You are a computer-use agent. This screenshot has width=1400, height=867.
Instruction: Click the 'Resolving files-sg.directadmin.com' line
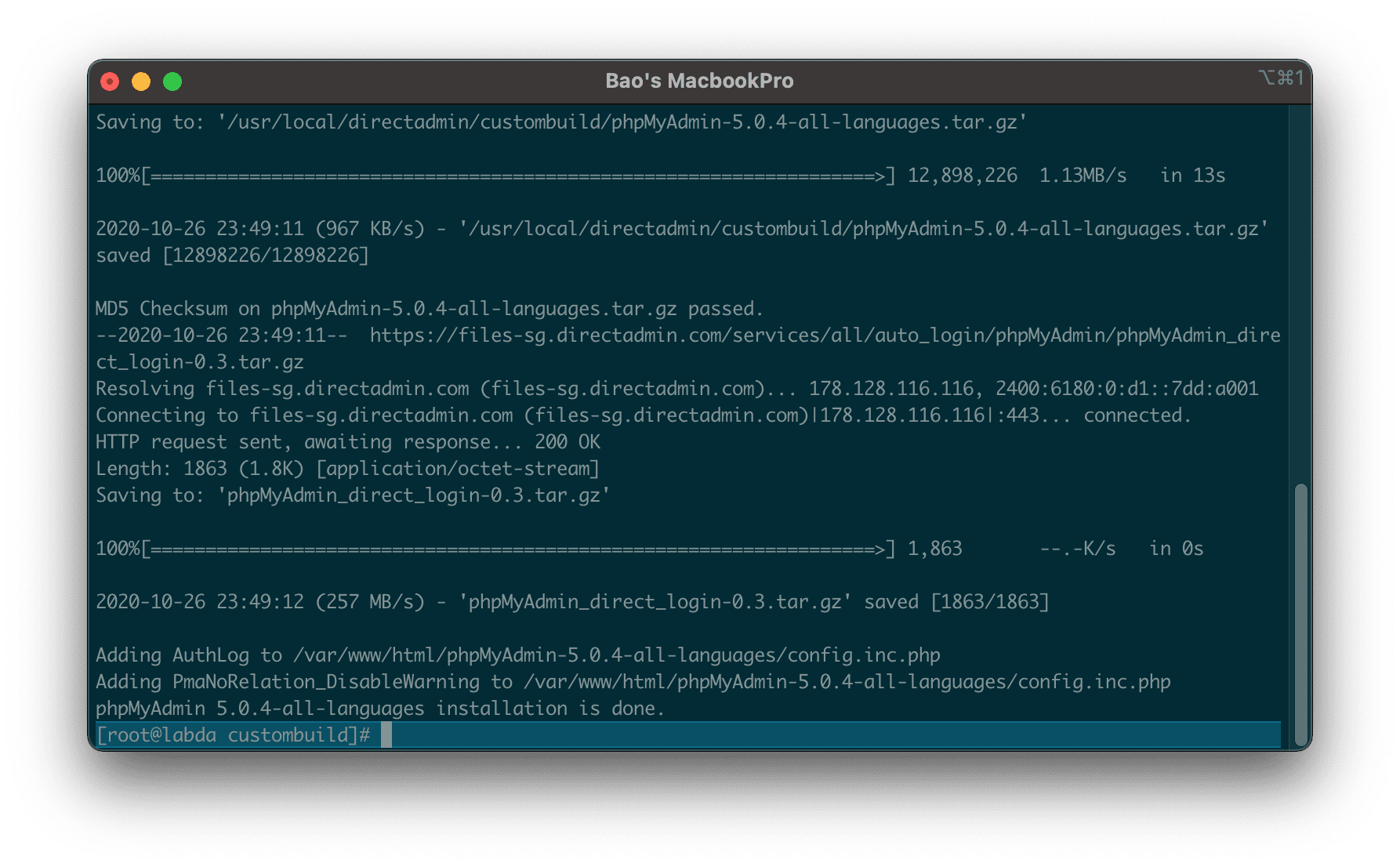(676, 389)
